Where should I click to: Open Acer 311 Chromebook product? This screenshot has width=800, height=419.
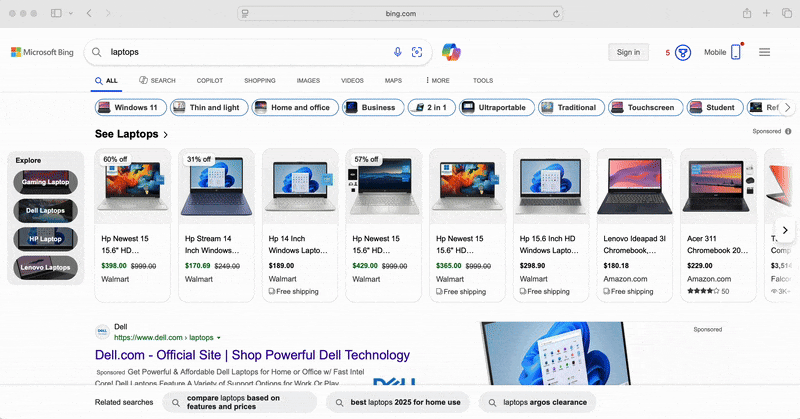(718, 225)
